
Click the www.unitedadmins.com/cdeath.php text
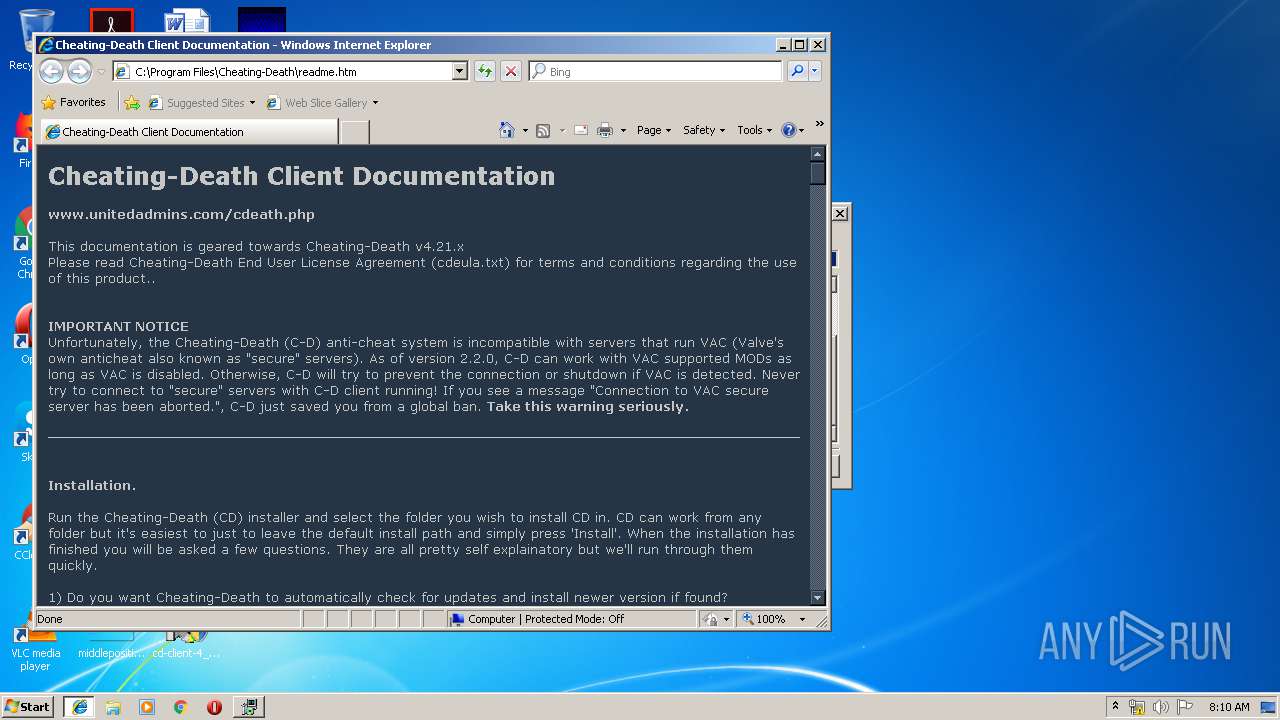pyautogui.click(x=181, y=214)
